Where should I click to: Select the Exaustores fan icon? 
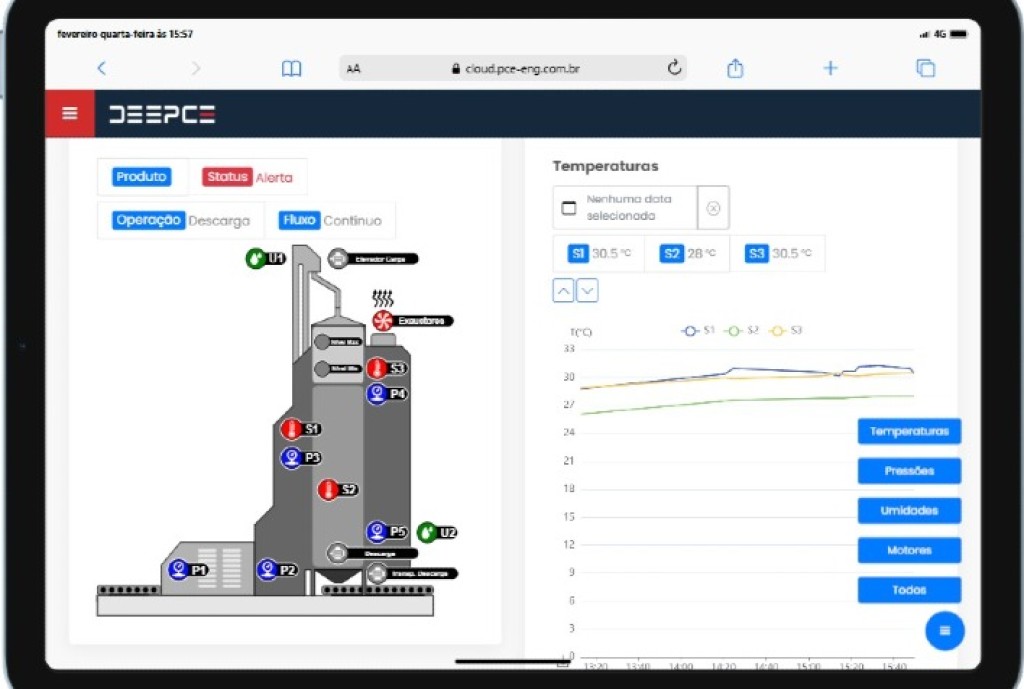click(x=383, y=321)
